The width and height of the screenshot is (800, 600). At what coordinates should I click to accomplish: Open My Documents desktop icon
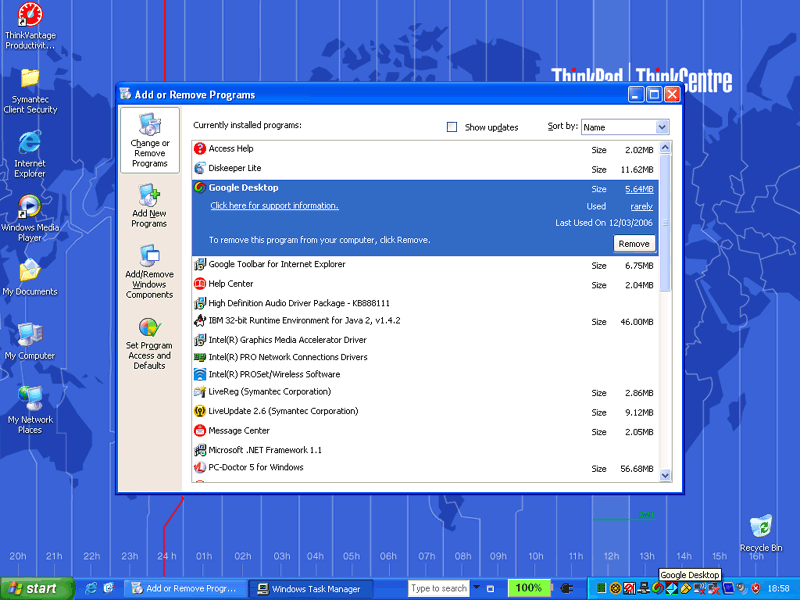tap(30, 277)
